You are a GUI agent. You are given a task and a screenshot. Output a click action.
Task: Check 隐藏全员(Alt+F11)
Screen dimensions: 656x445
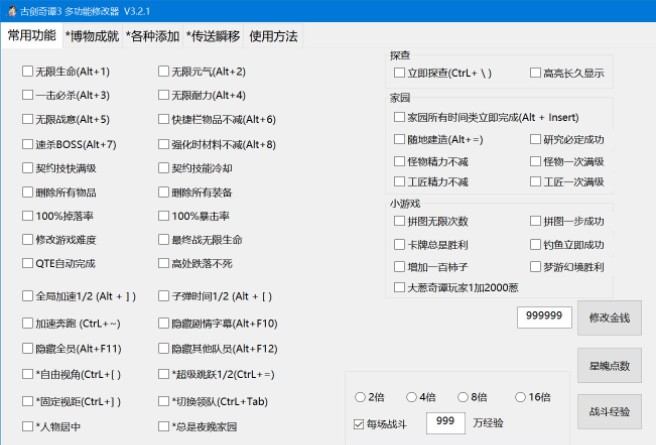(x=28, y=348)
